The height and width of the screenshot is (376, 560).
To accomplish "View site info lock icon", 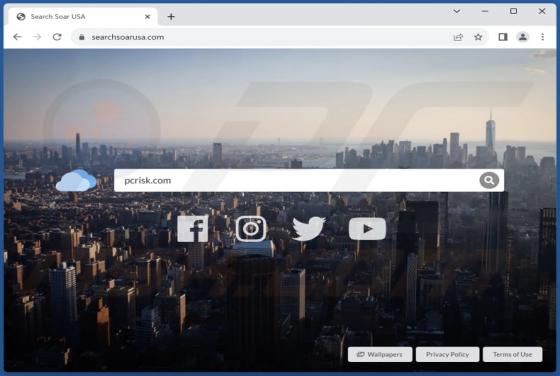I will pyautogui.click(x=82, y=37).
